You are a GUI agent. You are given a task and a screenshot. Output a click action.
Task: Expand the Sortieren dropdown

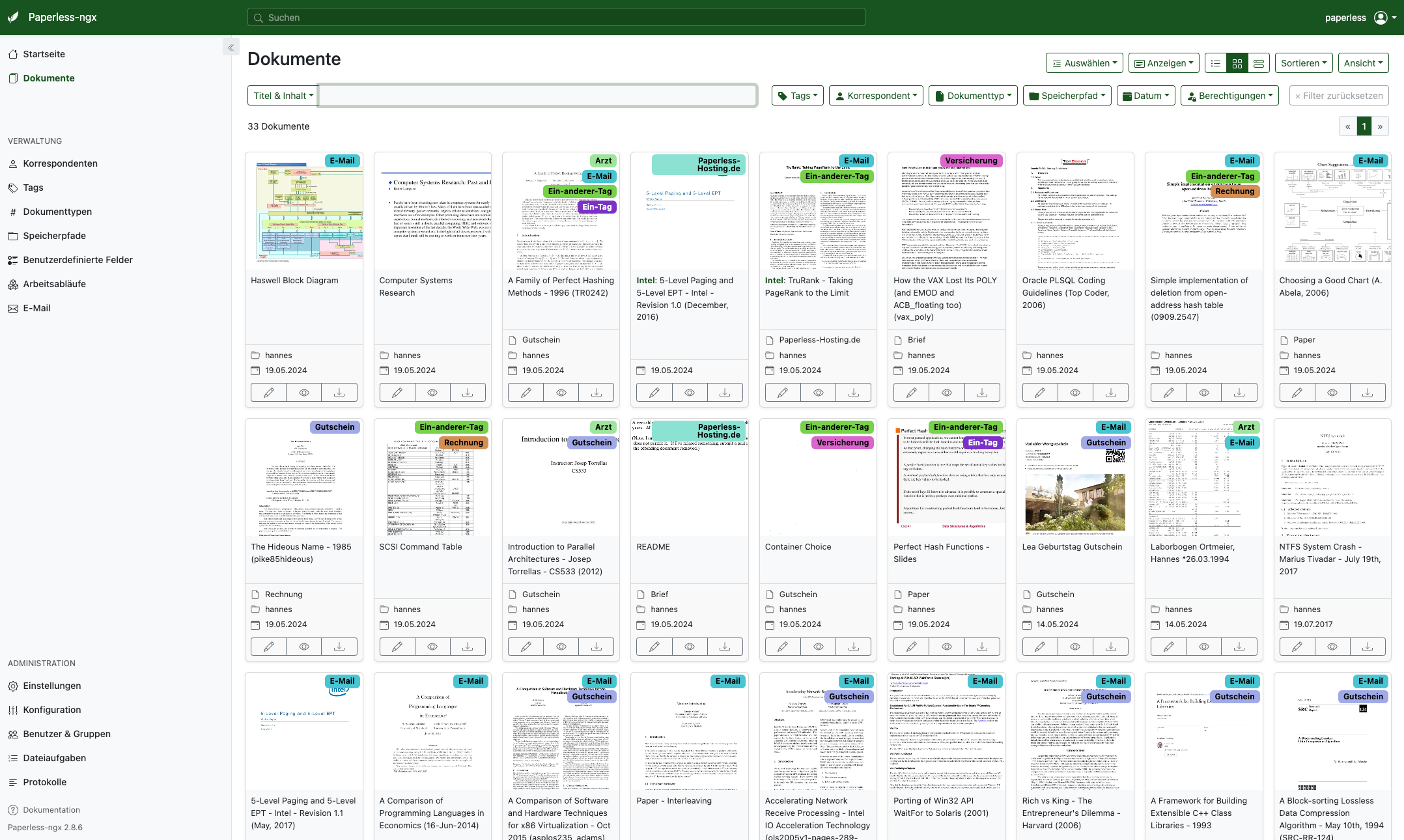point(1304,63)
